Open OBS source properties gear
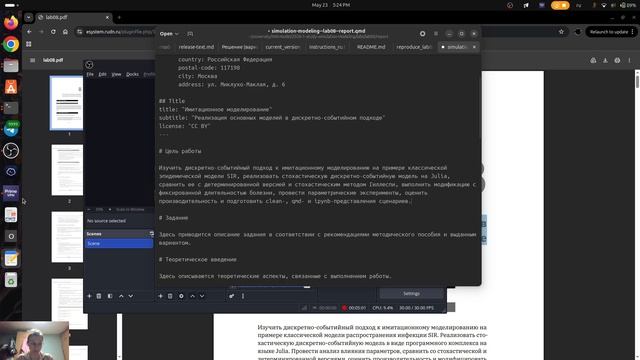 pos(181,296)
